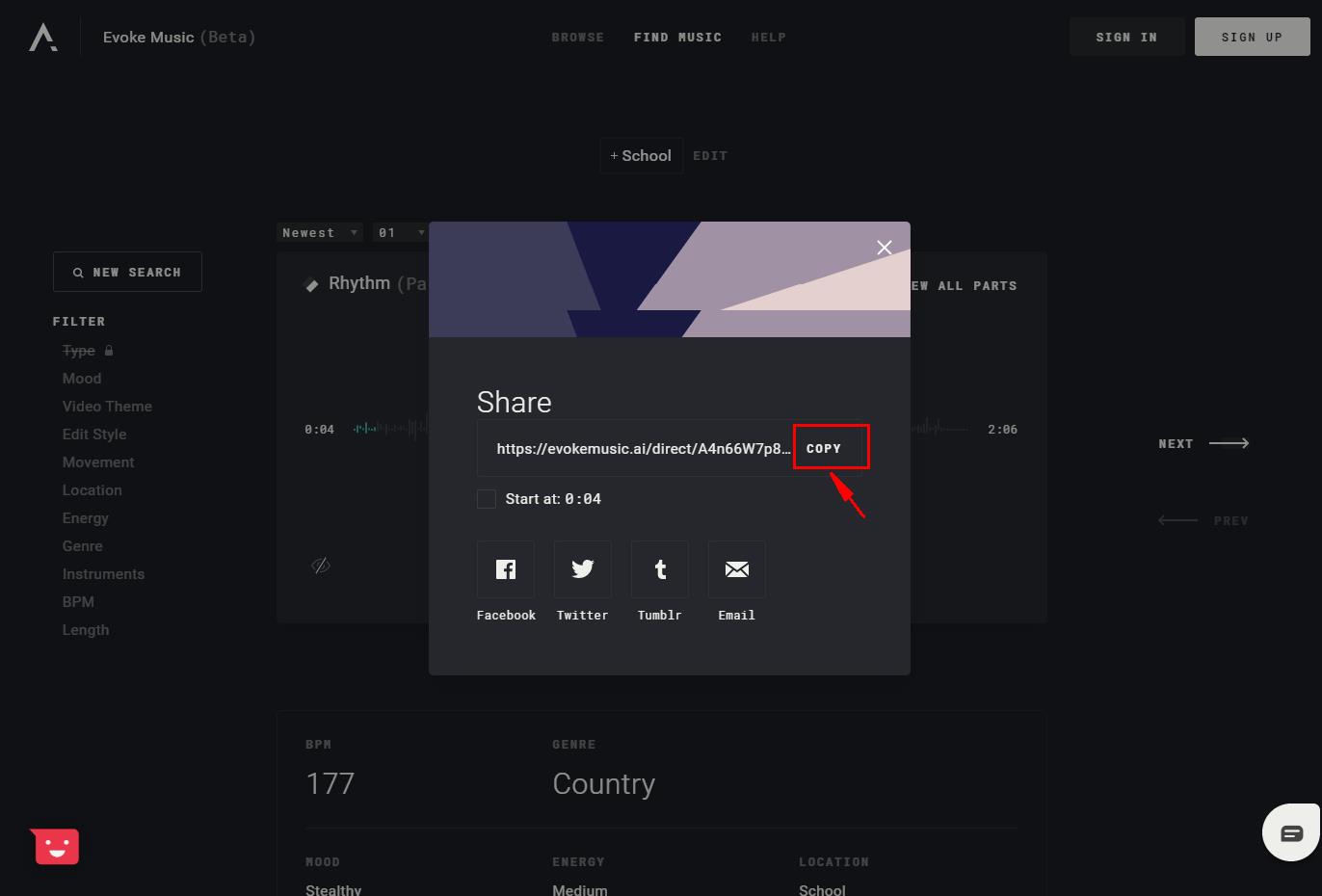Toggle the hidden eye icon on track
The height and width of the screenshot is (896, 1322).
coord(321,566)
